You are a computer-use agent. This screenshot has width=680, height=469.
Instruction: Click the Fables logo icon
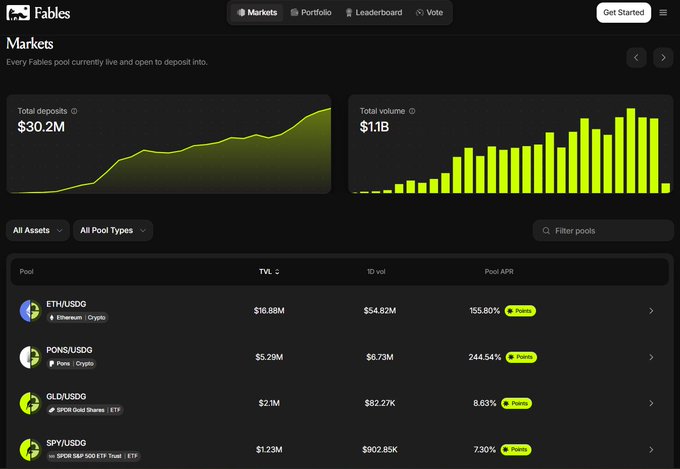coord(18,13)
